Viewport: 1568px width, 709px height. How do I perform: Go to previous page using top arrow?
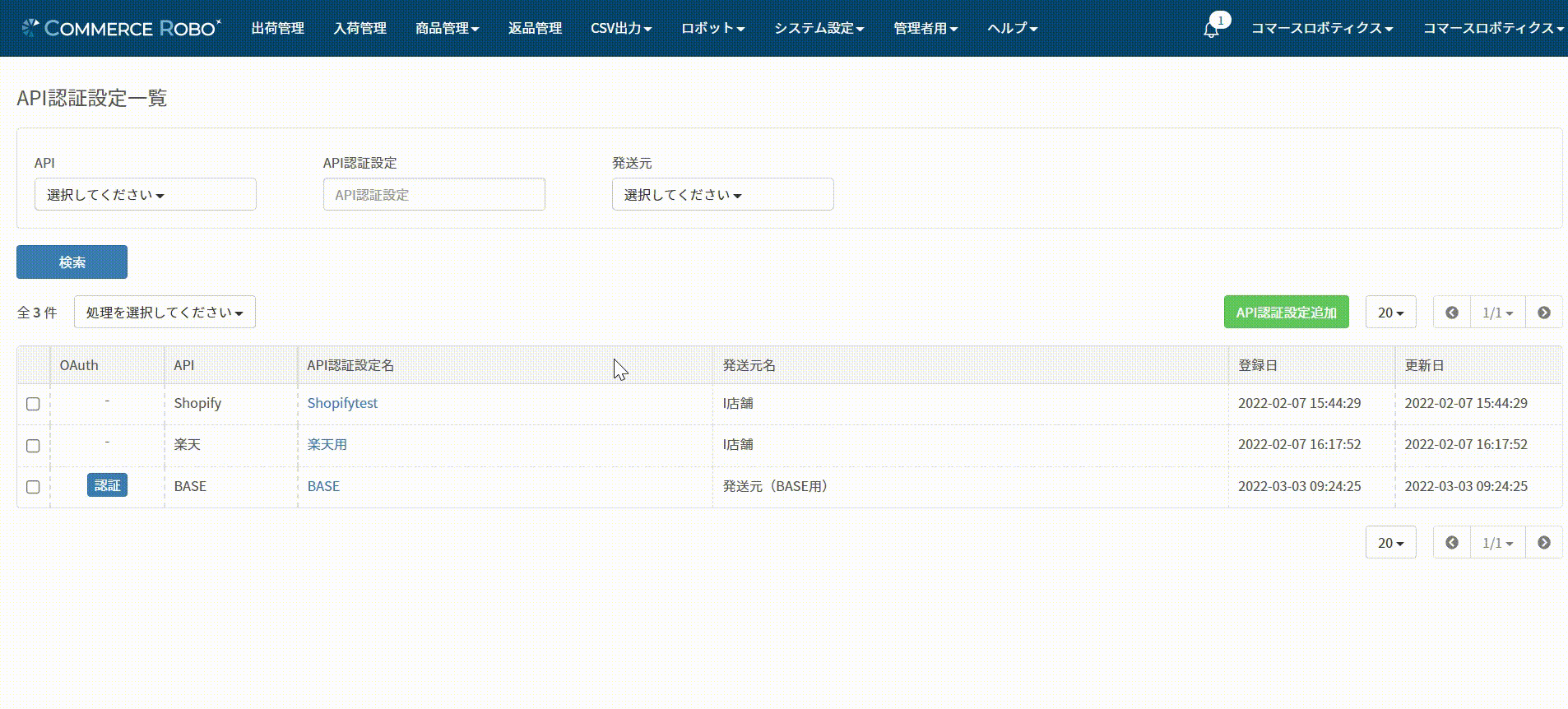tap(1452, 313)
